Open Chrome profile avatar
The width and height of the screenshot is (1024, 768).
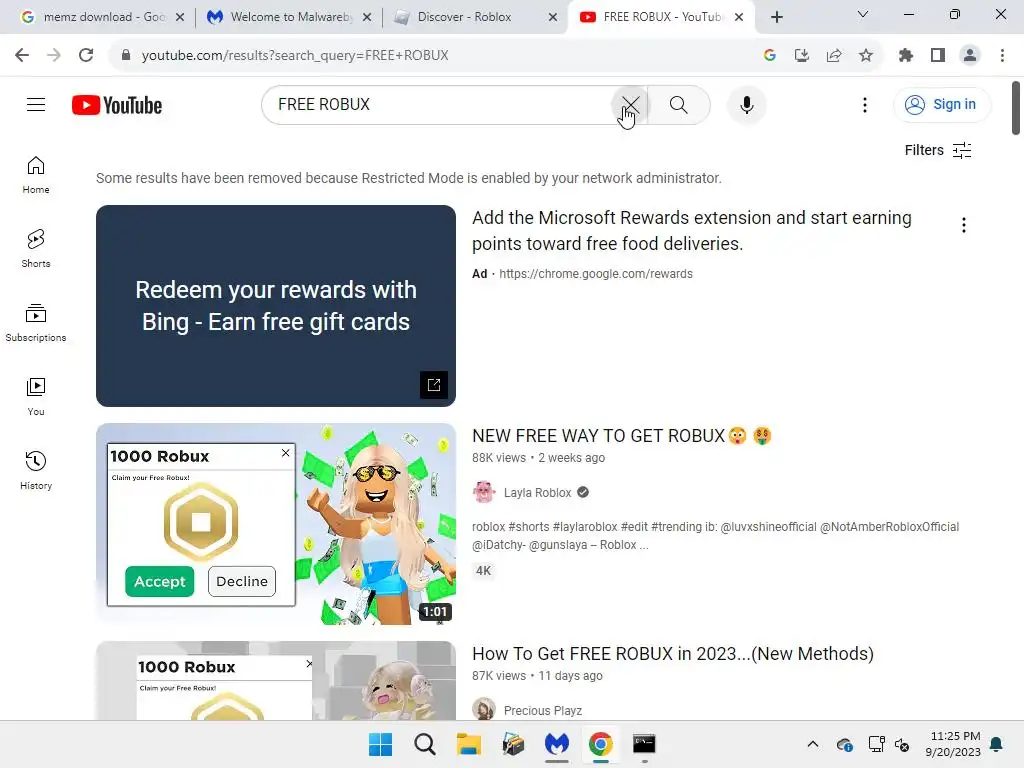click(970, 55)
